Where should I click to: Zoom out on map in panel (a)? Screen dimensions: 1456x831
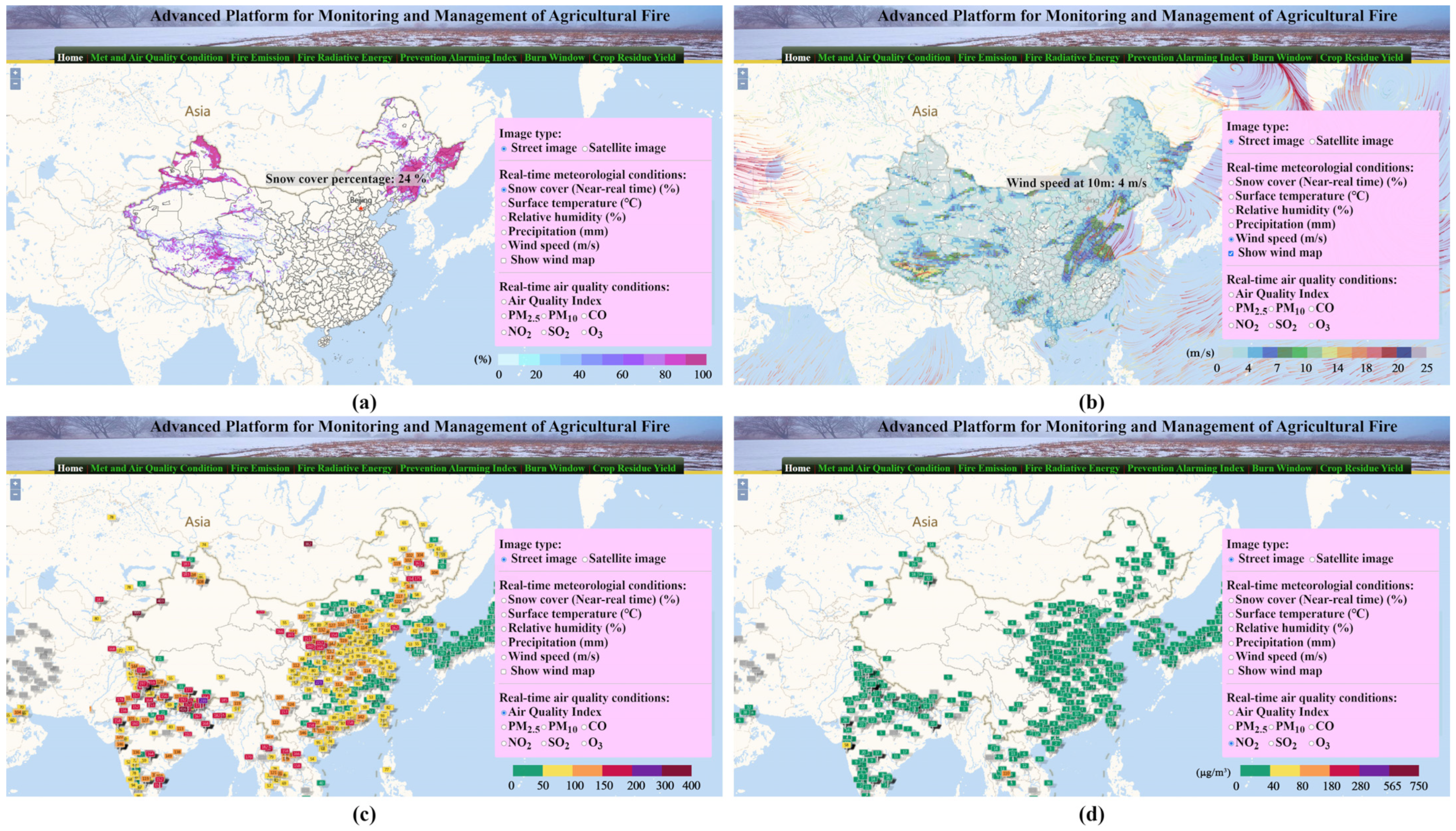(16, 84)
